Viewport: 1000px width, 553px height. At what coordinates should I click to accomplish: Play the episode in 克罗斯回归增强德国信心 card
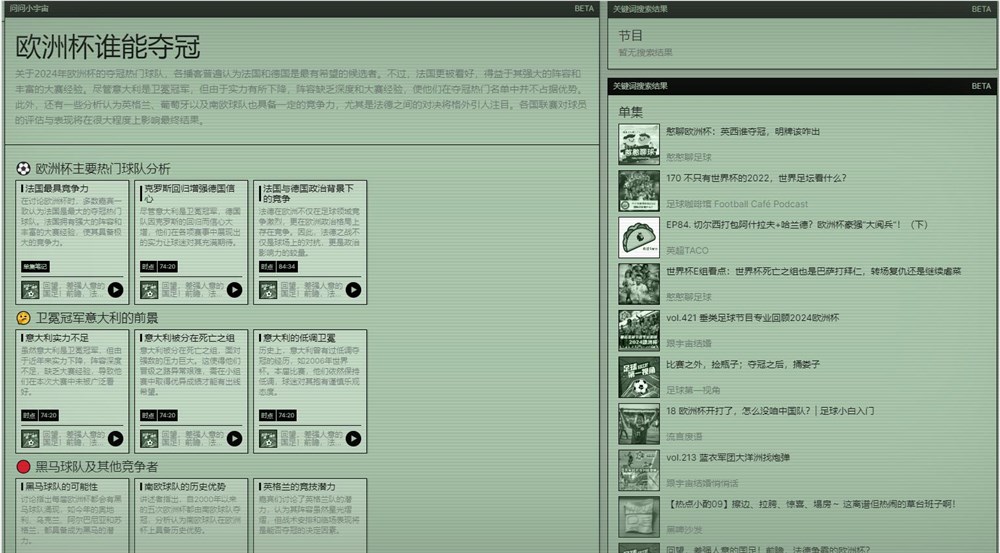pyautogui.click(x=234, y=290)
